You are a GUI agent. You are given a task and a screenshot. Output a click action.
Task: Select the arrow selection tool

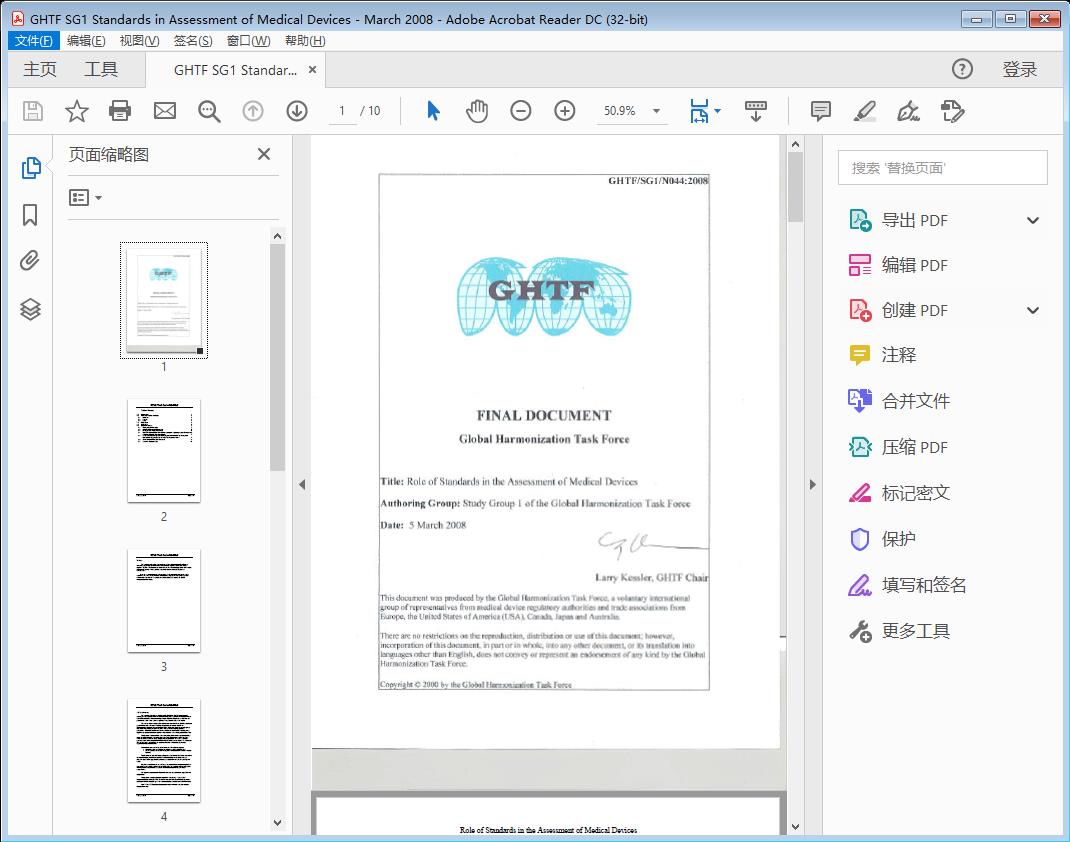[x=433, y=111]
